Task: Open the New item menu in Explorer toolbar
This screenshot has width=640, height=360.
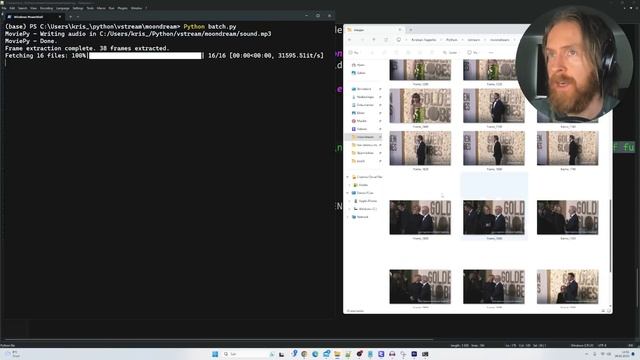Action: (x=354, y=53)
